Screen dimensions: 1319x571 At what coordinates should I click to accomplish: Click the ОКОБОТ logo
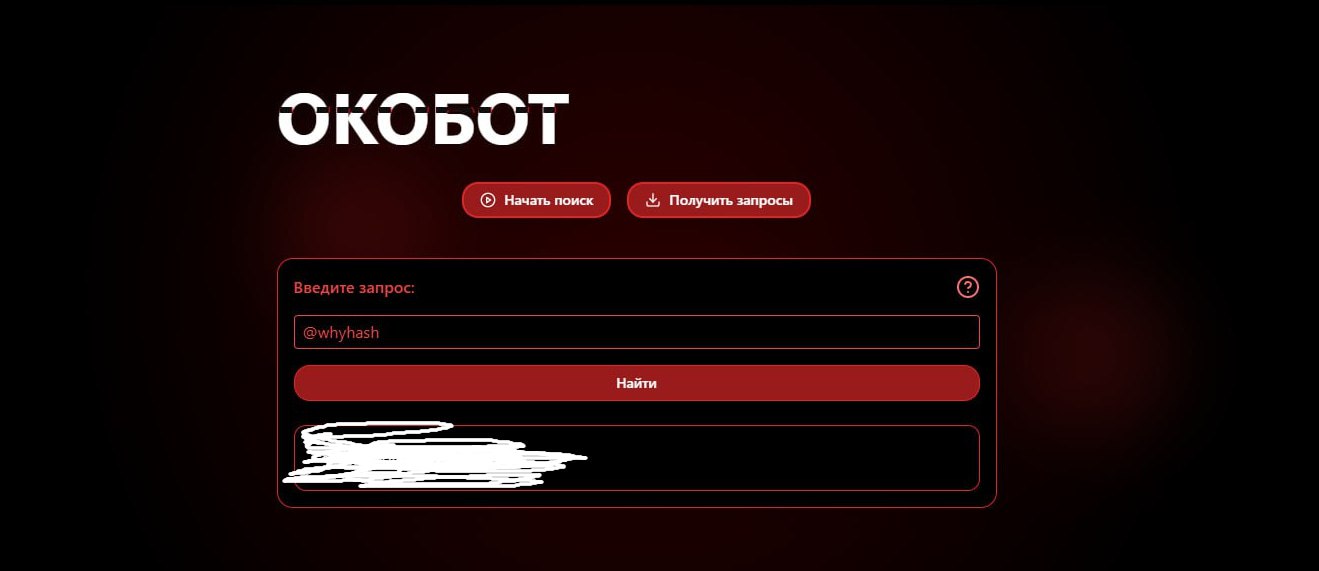click(x=423, y=120)
